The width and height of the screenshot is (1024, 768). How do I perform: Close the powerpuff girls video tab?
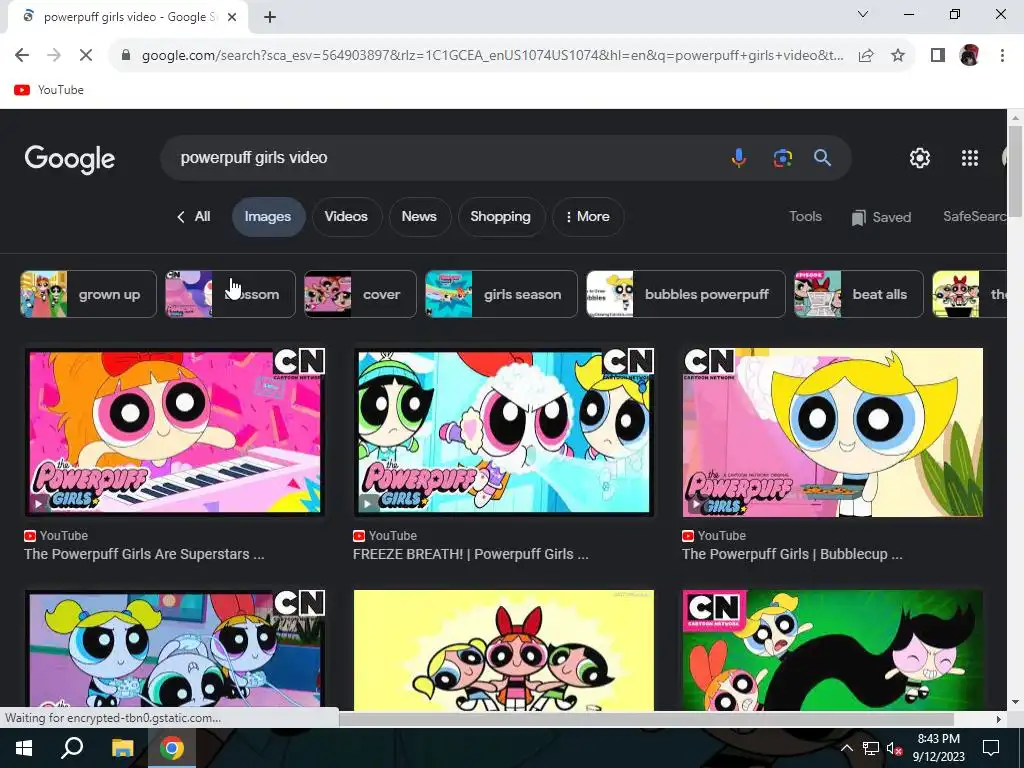point(232,18)
